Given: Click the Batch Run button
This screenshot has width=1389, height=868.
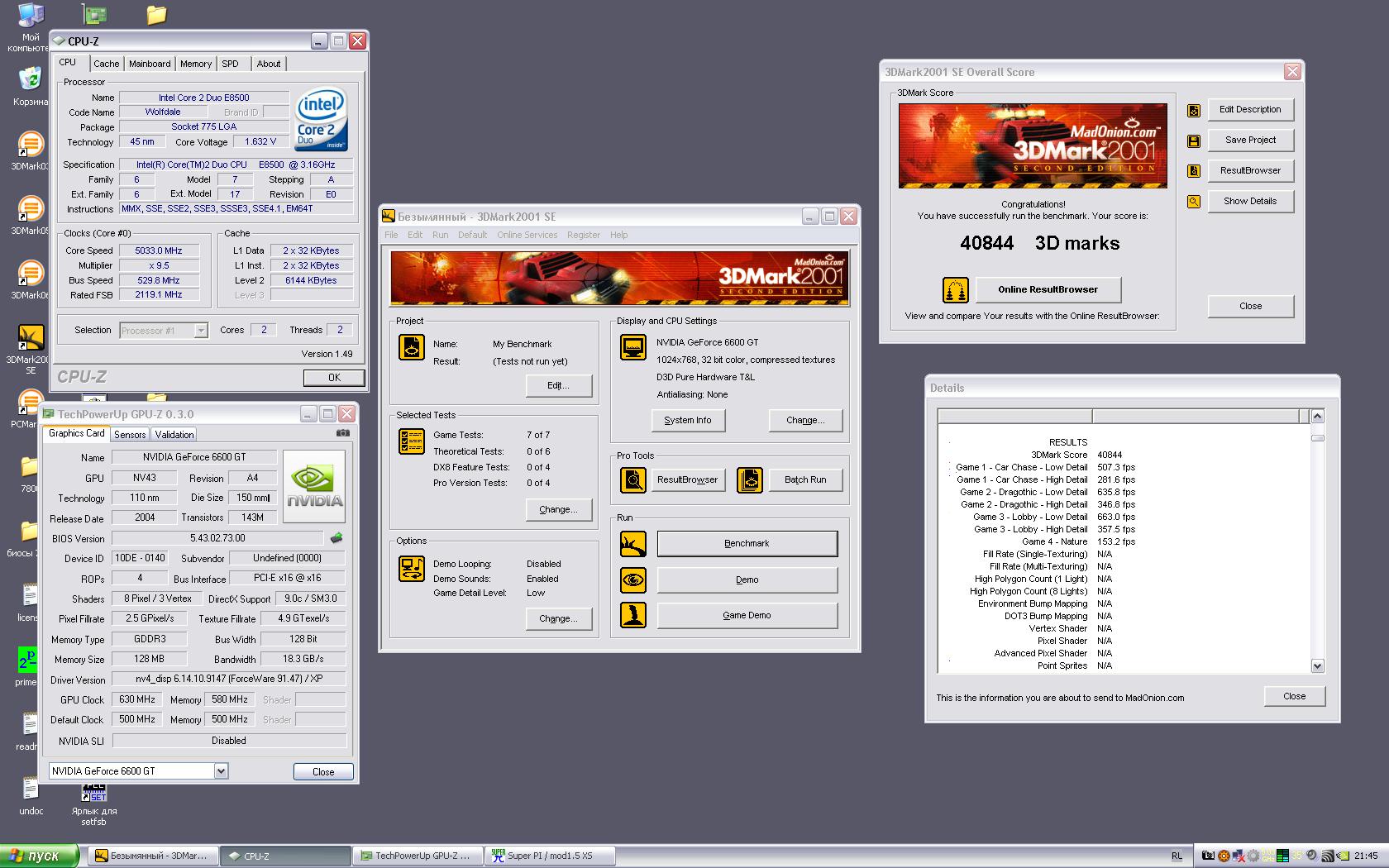Looking at the screenshot, I should tap(805, 479).
